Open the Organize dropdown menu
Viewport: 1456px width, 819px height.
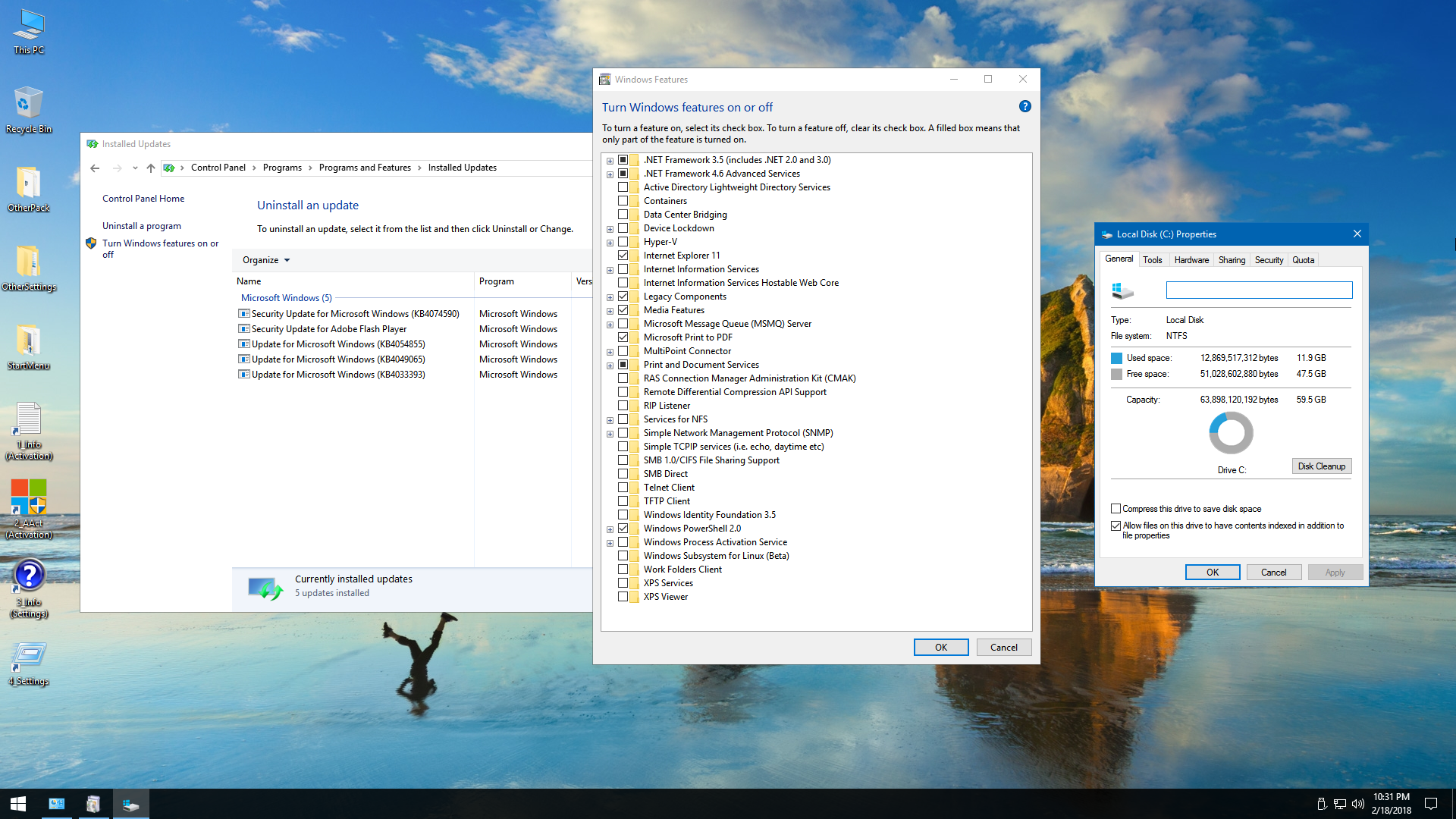click(x=265, y=260)
